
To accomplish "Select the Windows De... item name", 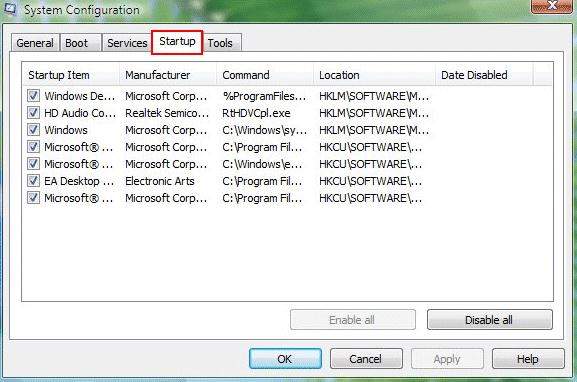I will [x=79, y=96].
